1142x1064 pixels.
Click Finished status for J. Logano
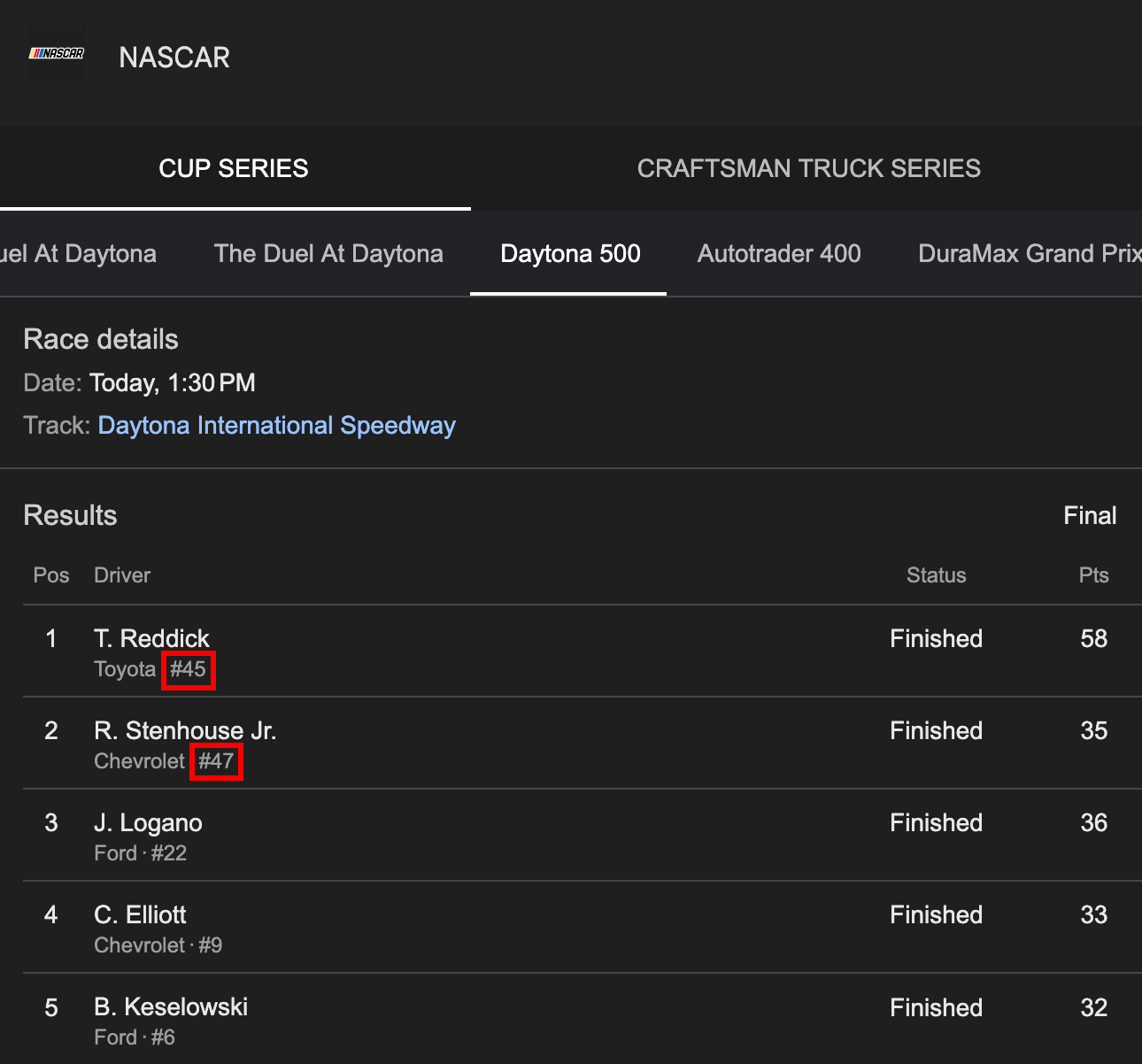(936, 822)
